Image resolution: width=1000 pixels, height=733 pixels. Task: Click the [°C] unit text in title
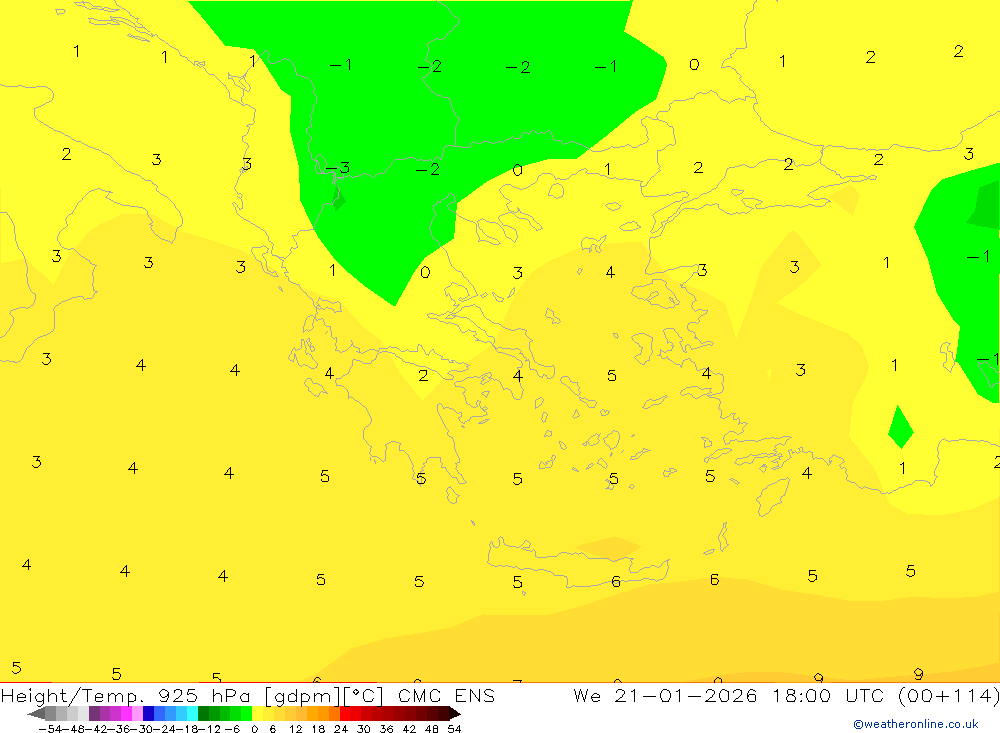tap(364, 696)
